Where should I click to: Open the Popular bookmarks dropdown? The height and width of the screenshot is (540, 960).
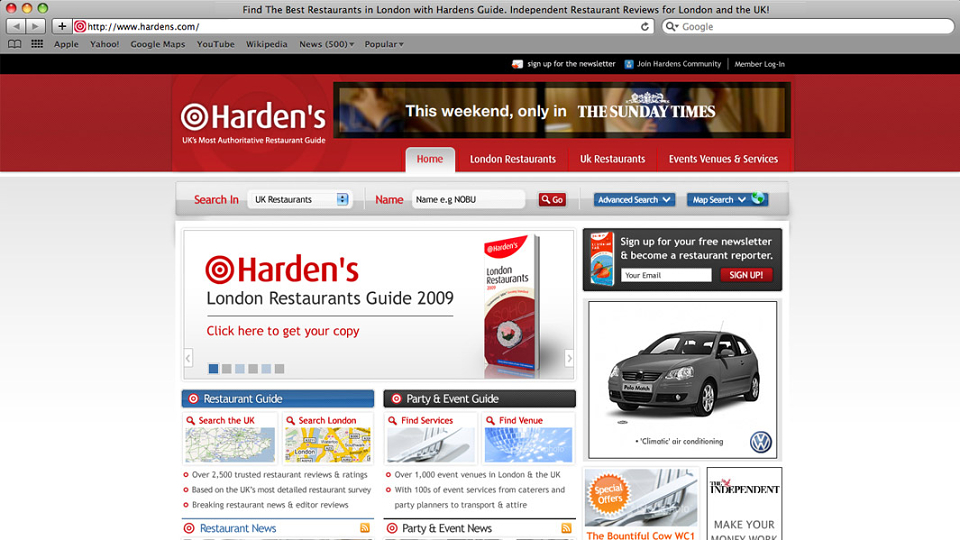pos(384,44)
